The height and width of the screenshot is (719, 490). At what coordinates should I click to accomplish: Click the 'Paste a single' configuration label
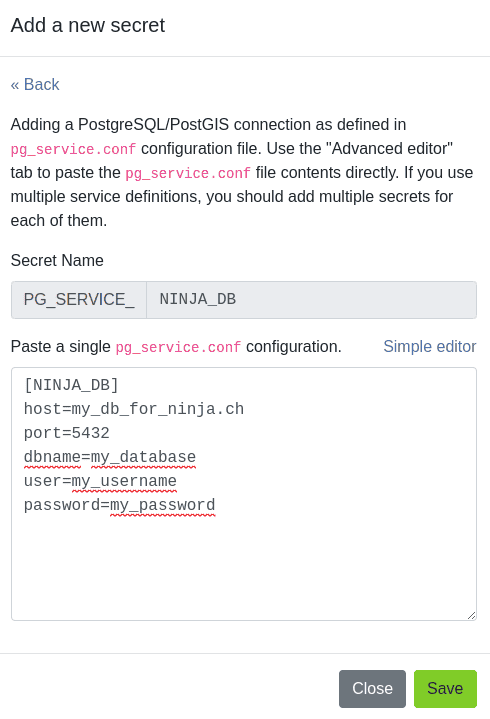click(x=176, y=347)
